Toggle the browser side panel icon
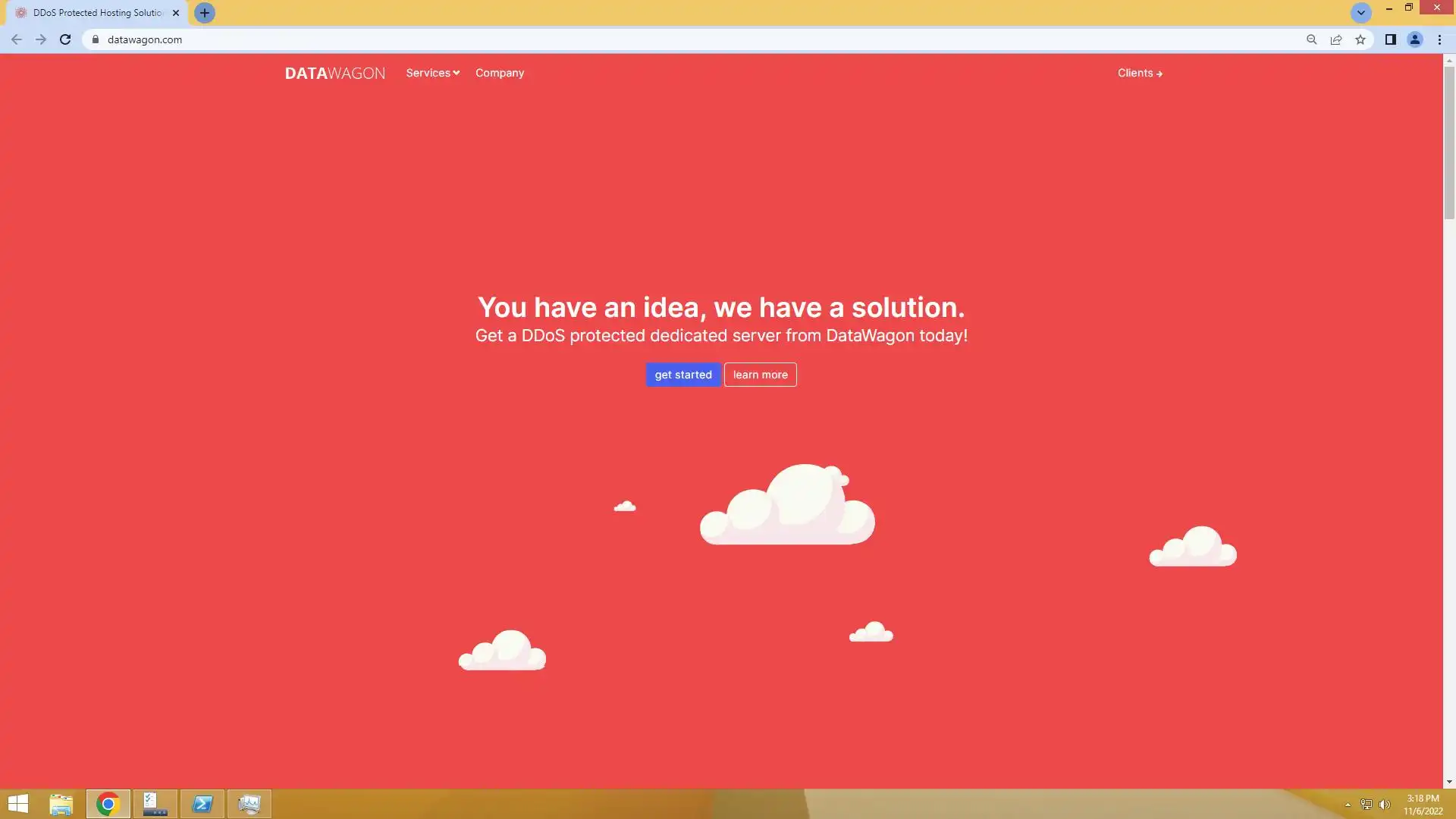1456x819 pixels. (x=1390, y=39)
